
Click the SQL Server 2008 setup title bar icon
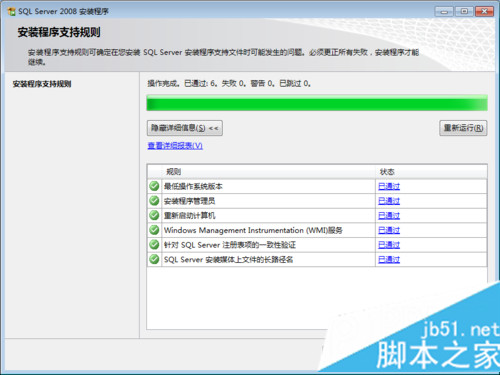point(12,12)
